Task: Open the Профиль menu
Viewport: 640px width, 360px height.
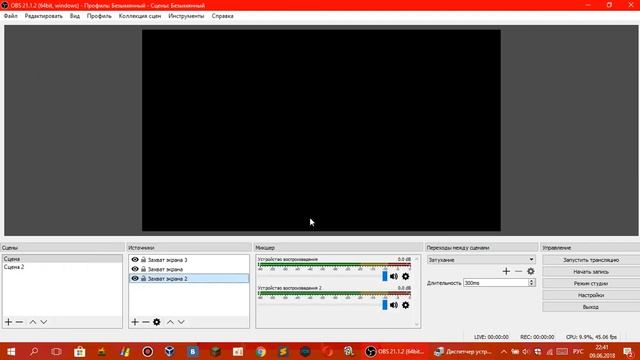Action: tap(99, 16)
